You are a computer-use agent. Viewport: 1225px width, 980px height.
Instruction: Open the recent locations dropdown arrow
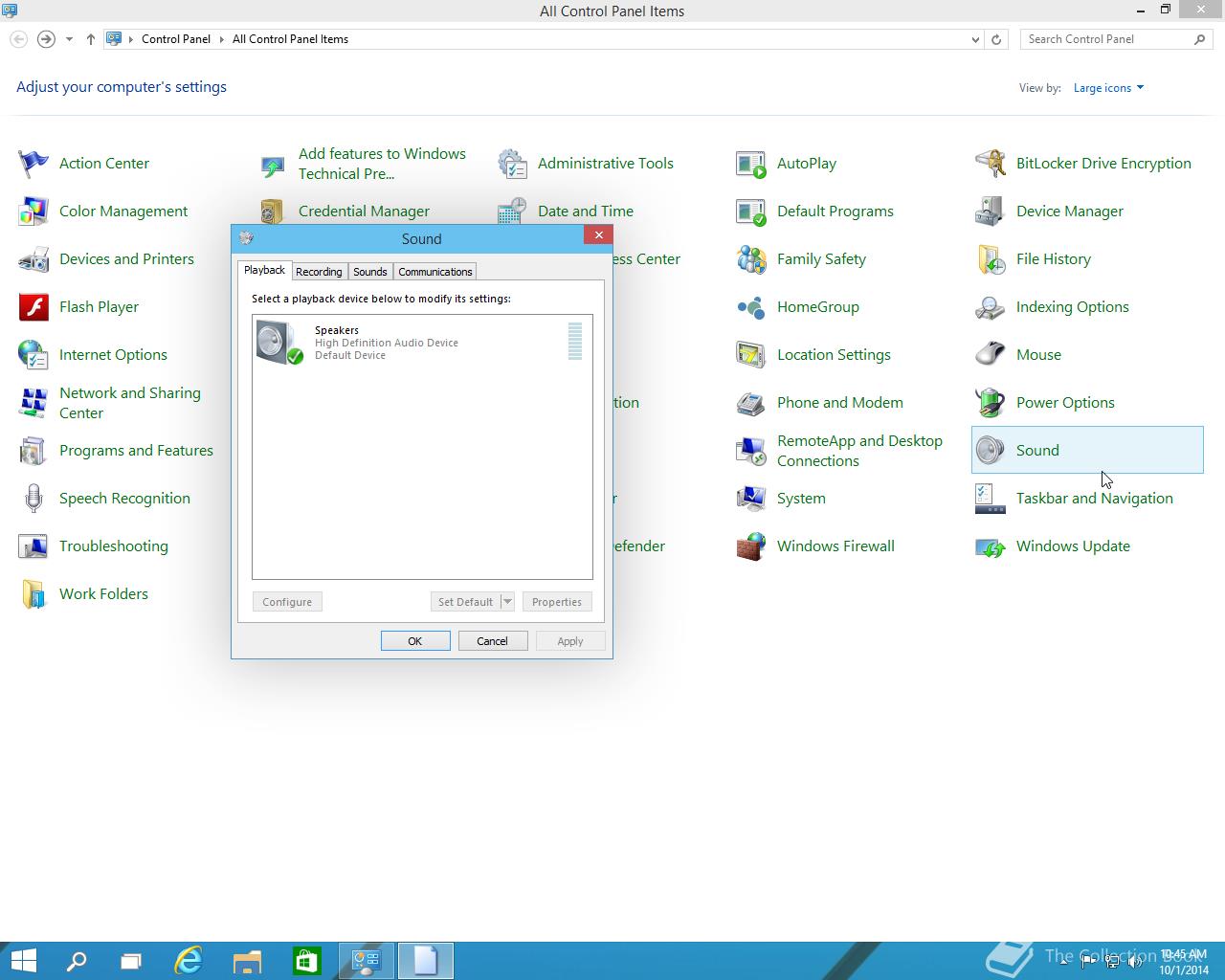coord(69,39)
